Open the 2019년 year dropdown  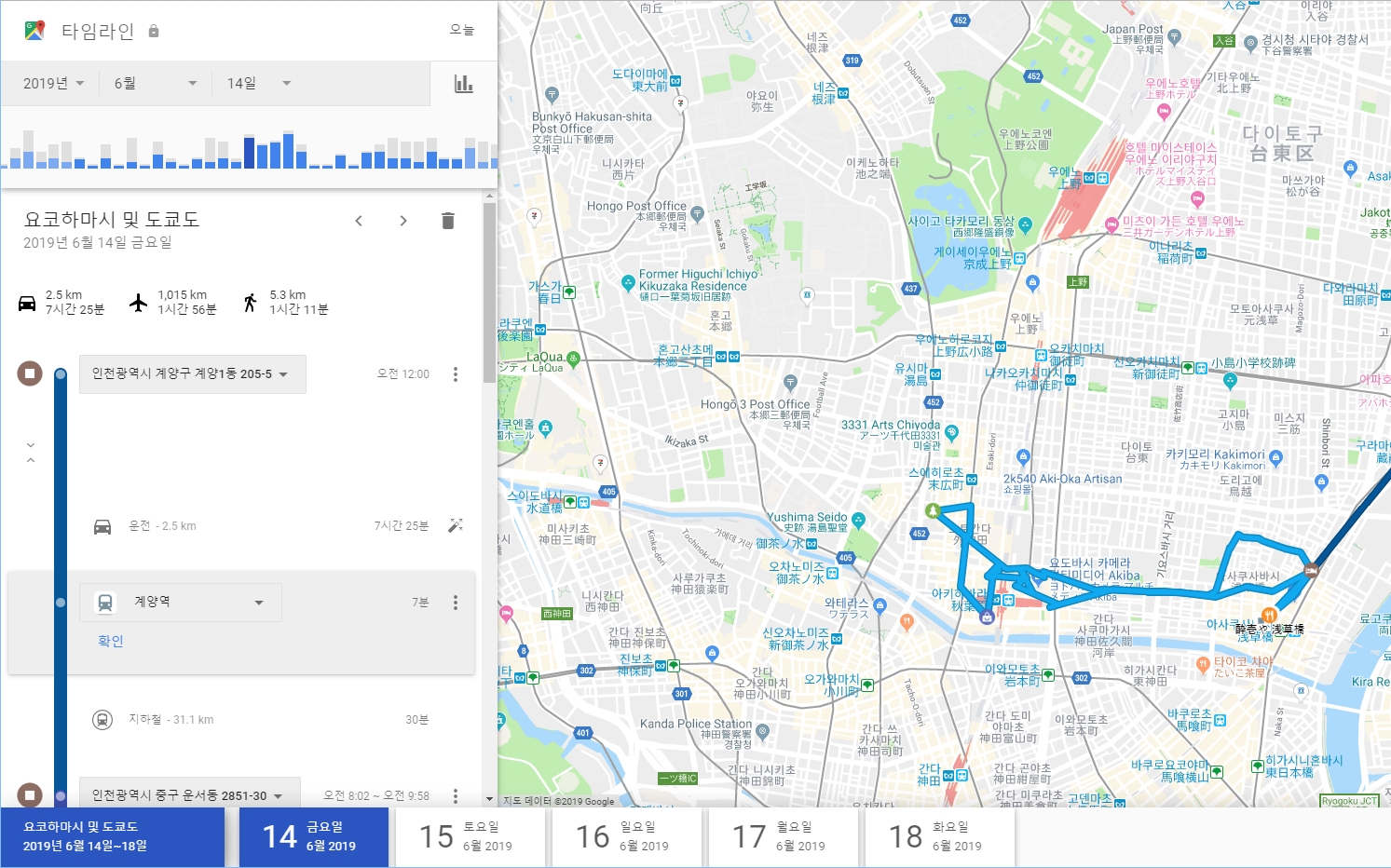click(x=54, y=84)
